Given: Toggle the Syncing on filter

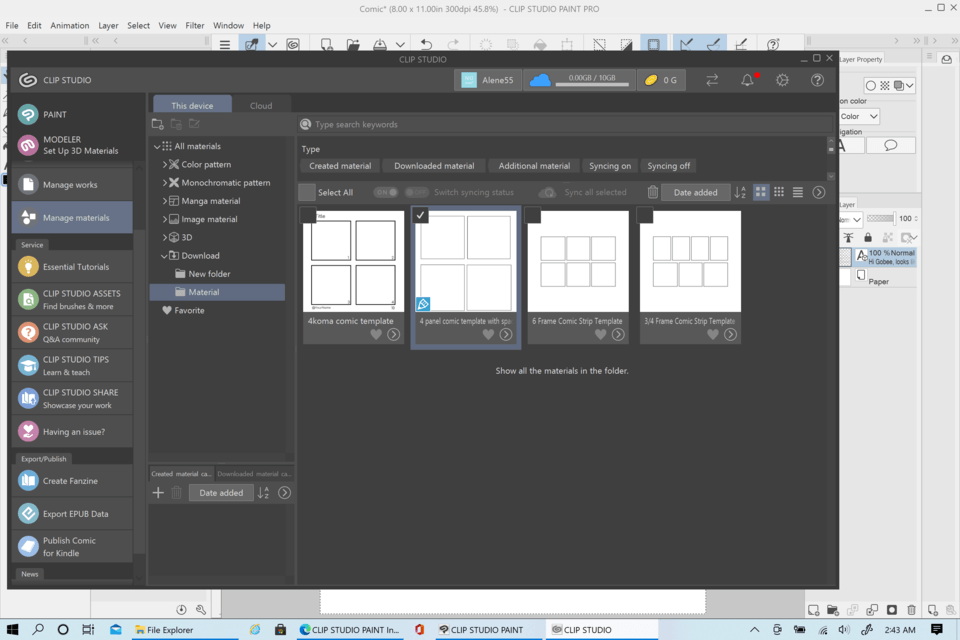Looking at the screenshot, I should point(610,166).
